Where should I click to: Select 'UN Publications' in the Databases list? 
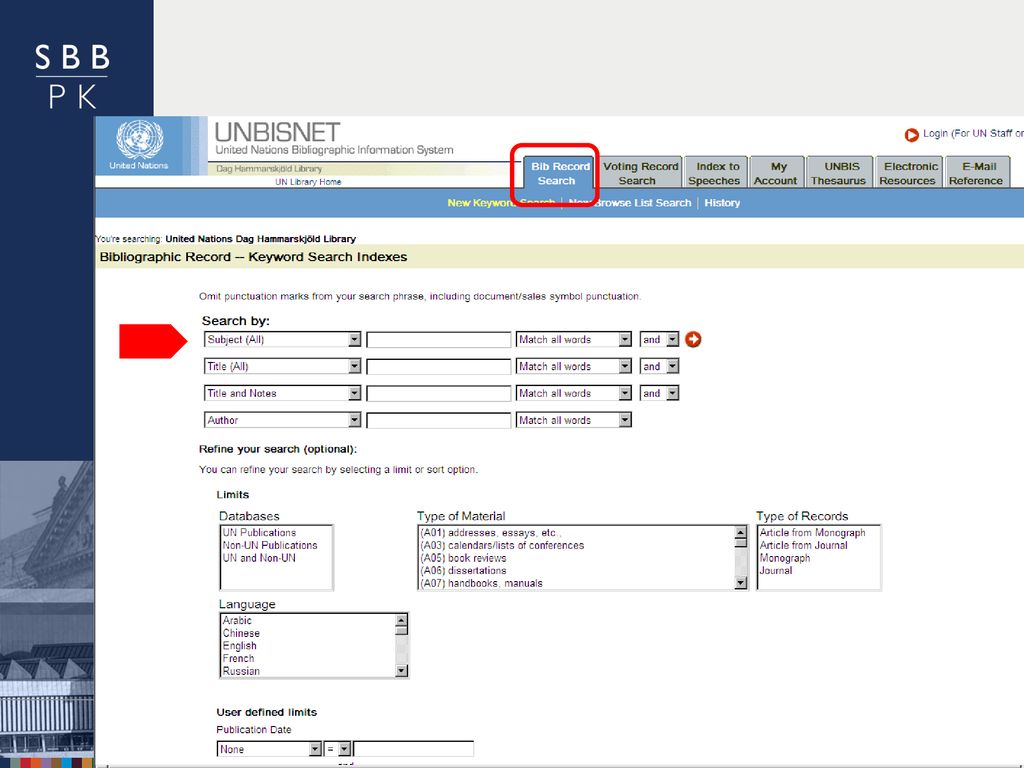pos(259,533)
